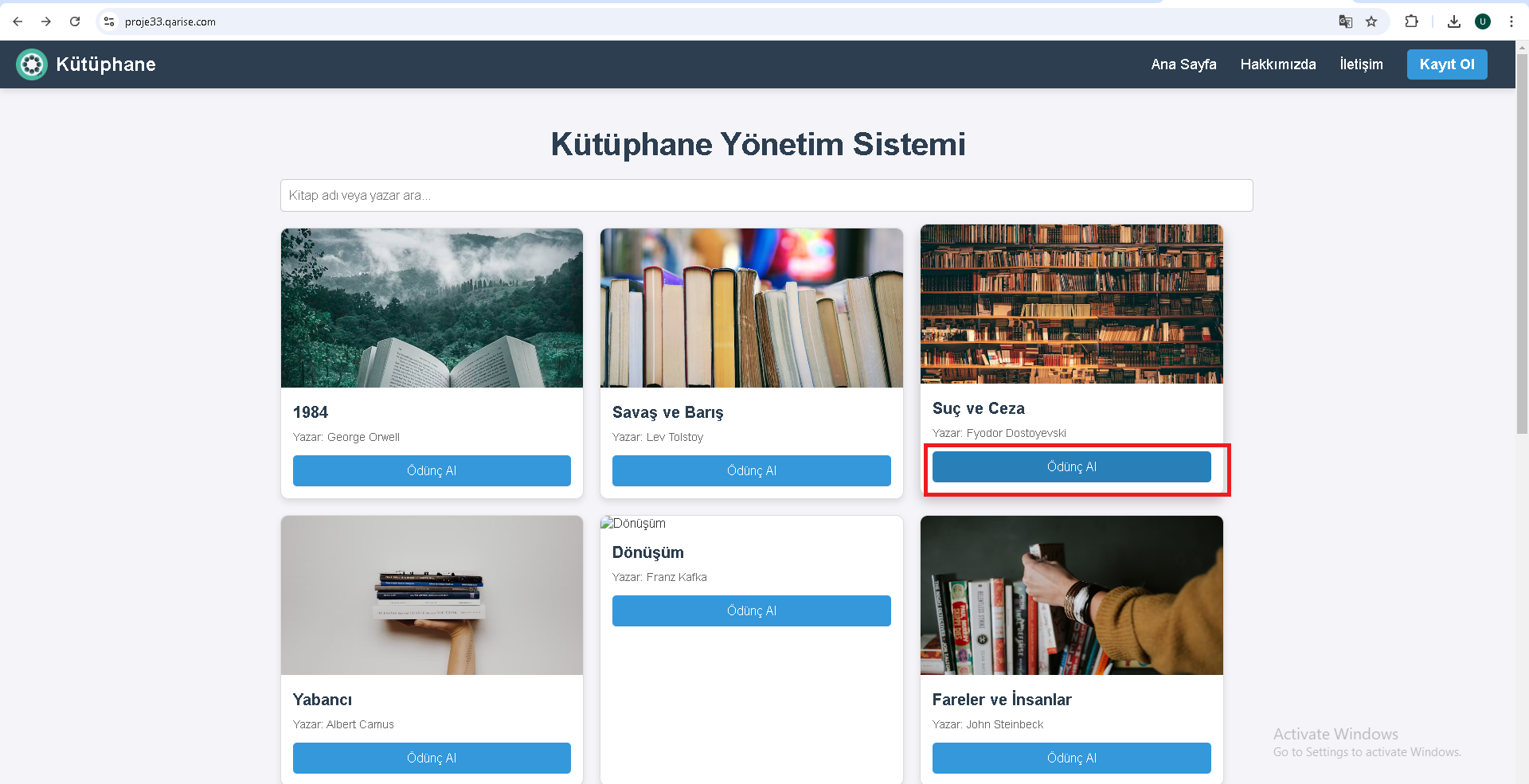Borrow 1984 with Ödünç Al
The width and height of the screenshot is (1529, 784).
pyautogui.click(x=432, y=470)
